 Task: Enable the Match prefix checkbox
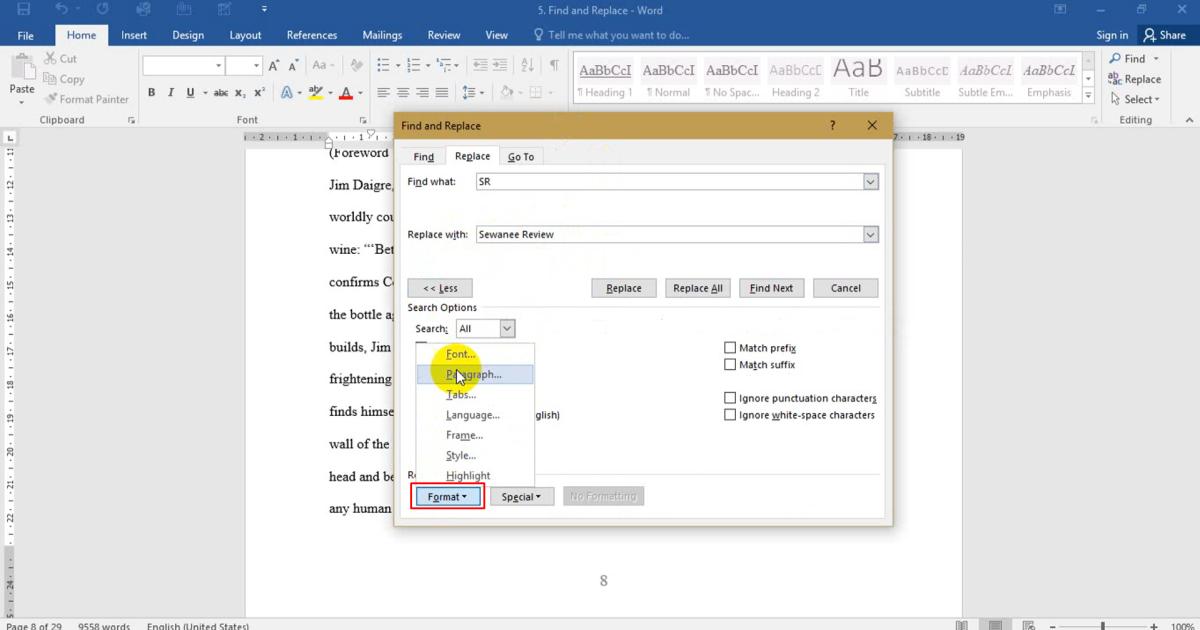click(730, 348)
